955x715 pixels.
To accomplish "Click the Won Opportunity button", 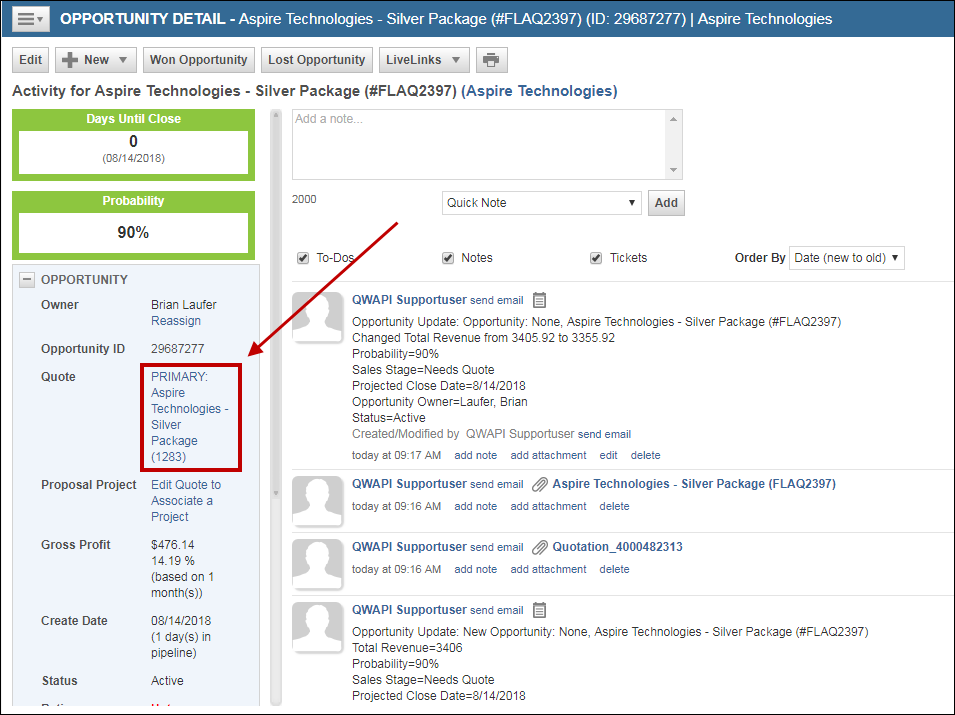I will click(198, 60).
